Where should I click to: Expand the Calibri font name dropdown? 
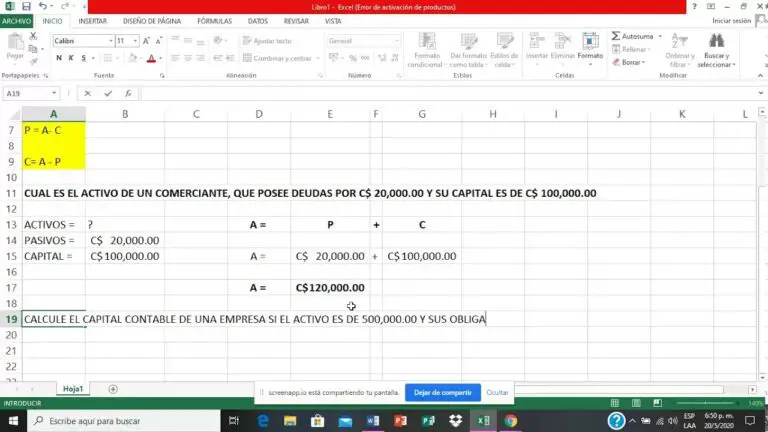pos(109,41)
